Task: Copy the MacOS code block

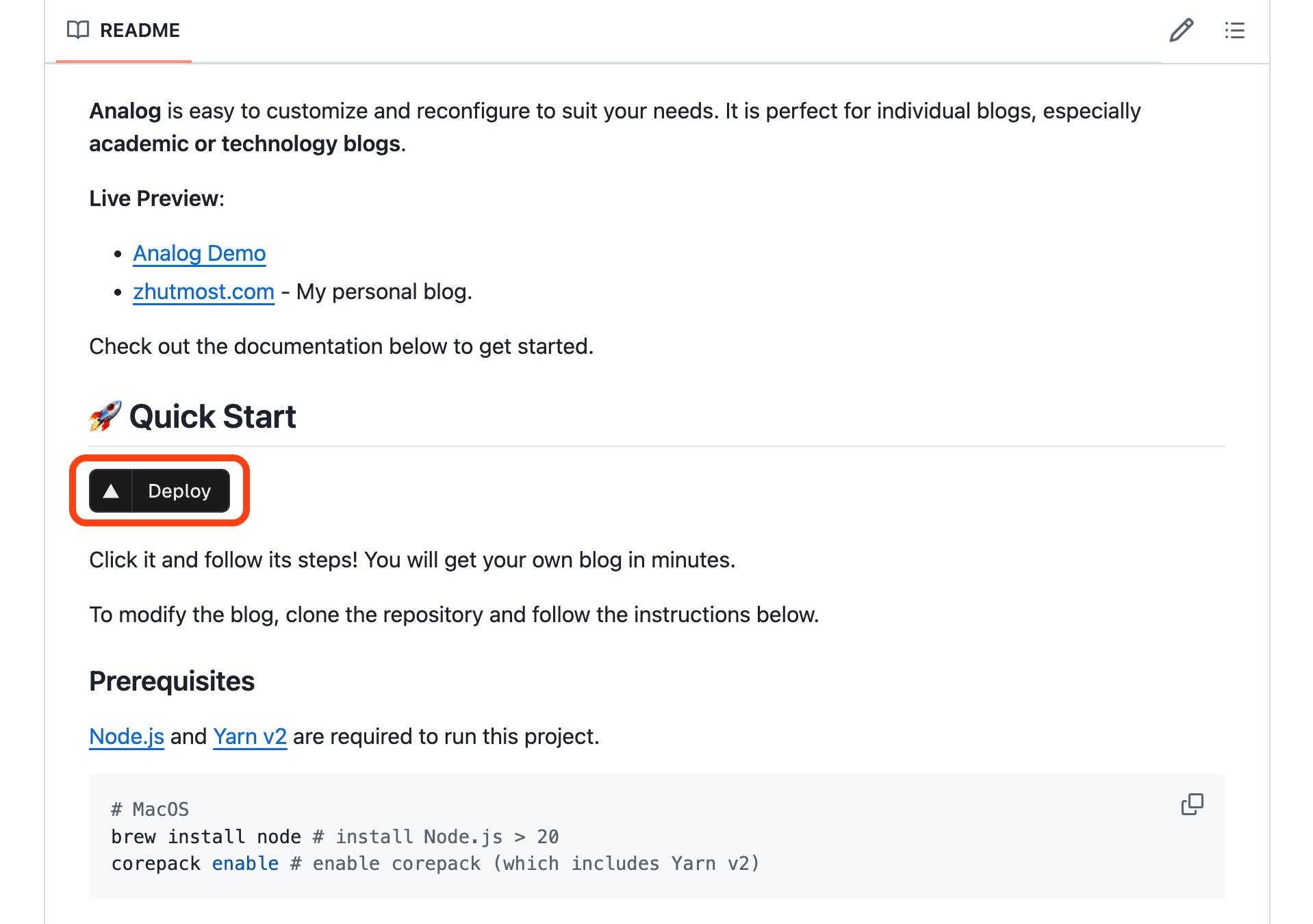Action: pos(1191,805)
